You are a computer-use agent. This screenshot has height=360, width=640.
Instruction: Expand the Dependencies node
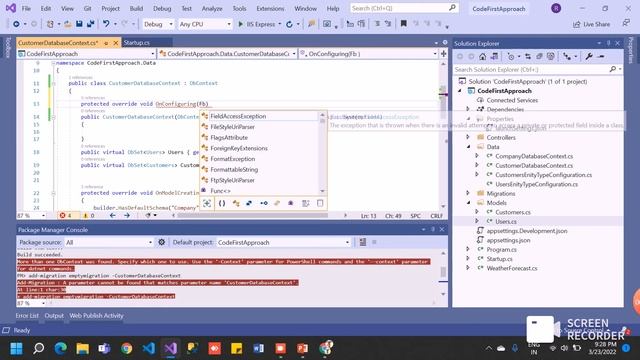[468, 109]
